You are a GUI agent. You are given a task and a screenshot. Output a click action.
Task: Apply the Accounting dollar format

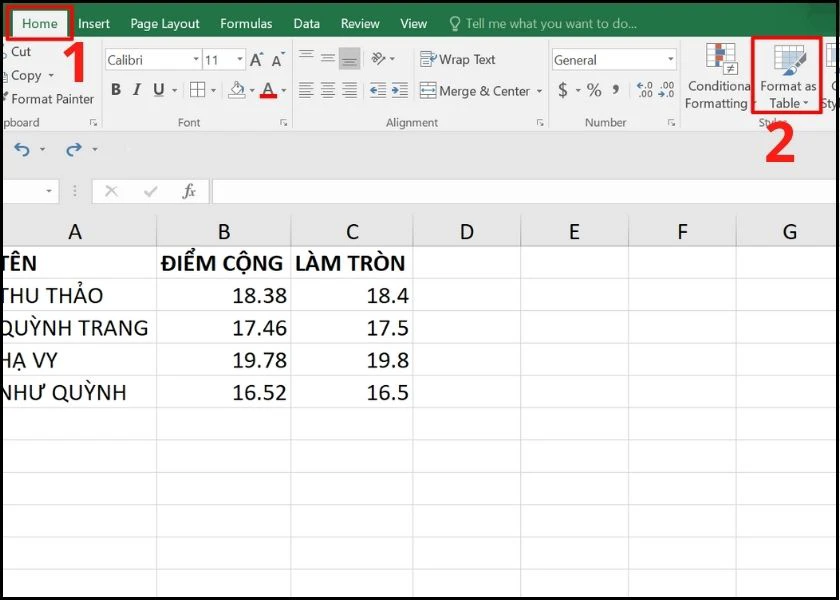562,90
